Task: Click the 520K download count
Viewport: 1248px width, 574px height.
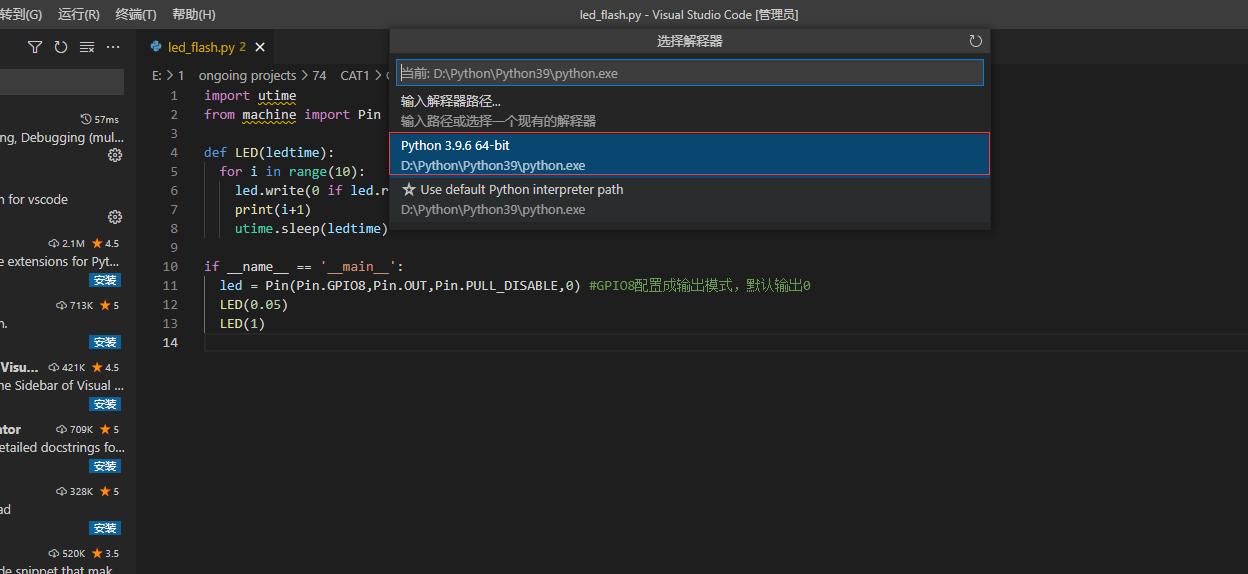Action: pos(67,553)
